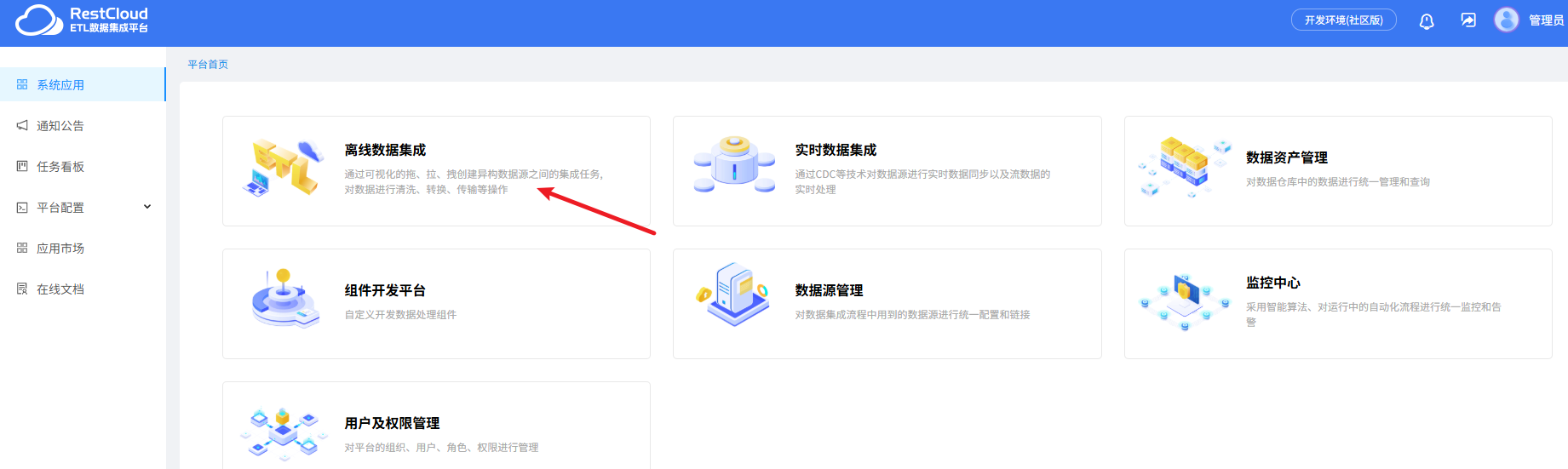This screenshot has height=469, width=1568.
Task: Open the notification bell icon
Action: click(1427, 20)
